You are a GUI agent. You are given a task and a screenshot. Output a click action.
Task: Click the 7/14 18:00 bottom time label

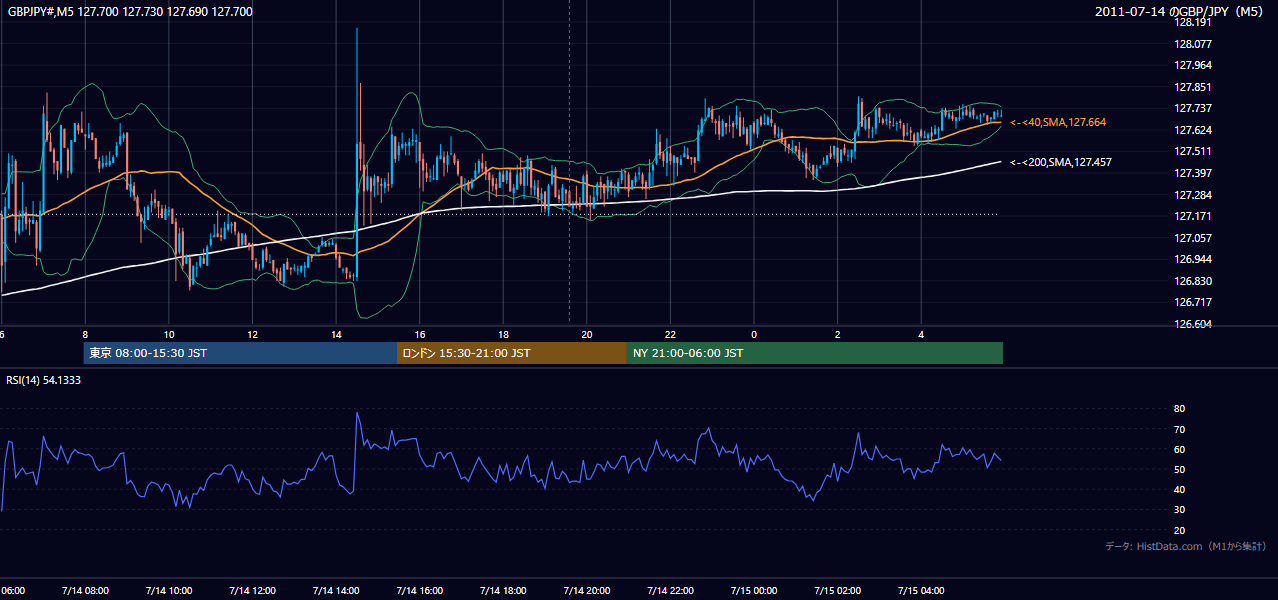point(503,591)
